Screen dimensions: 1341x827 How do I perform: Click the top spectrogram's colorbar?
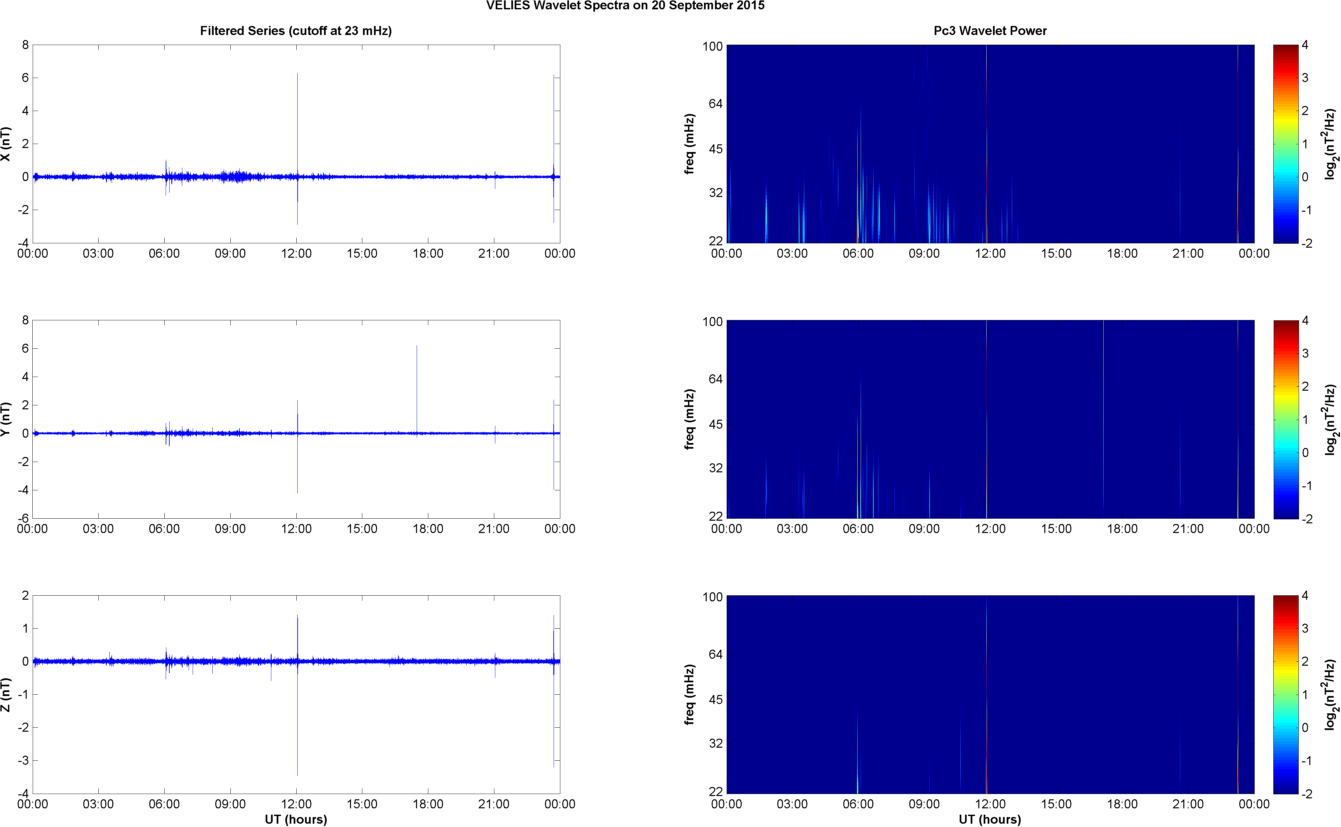click(x=1288, y=144)
